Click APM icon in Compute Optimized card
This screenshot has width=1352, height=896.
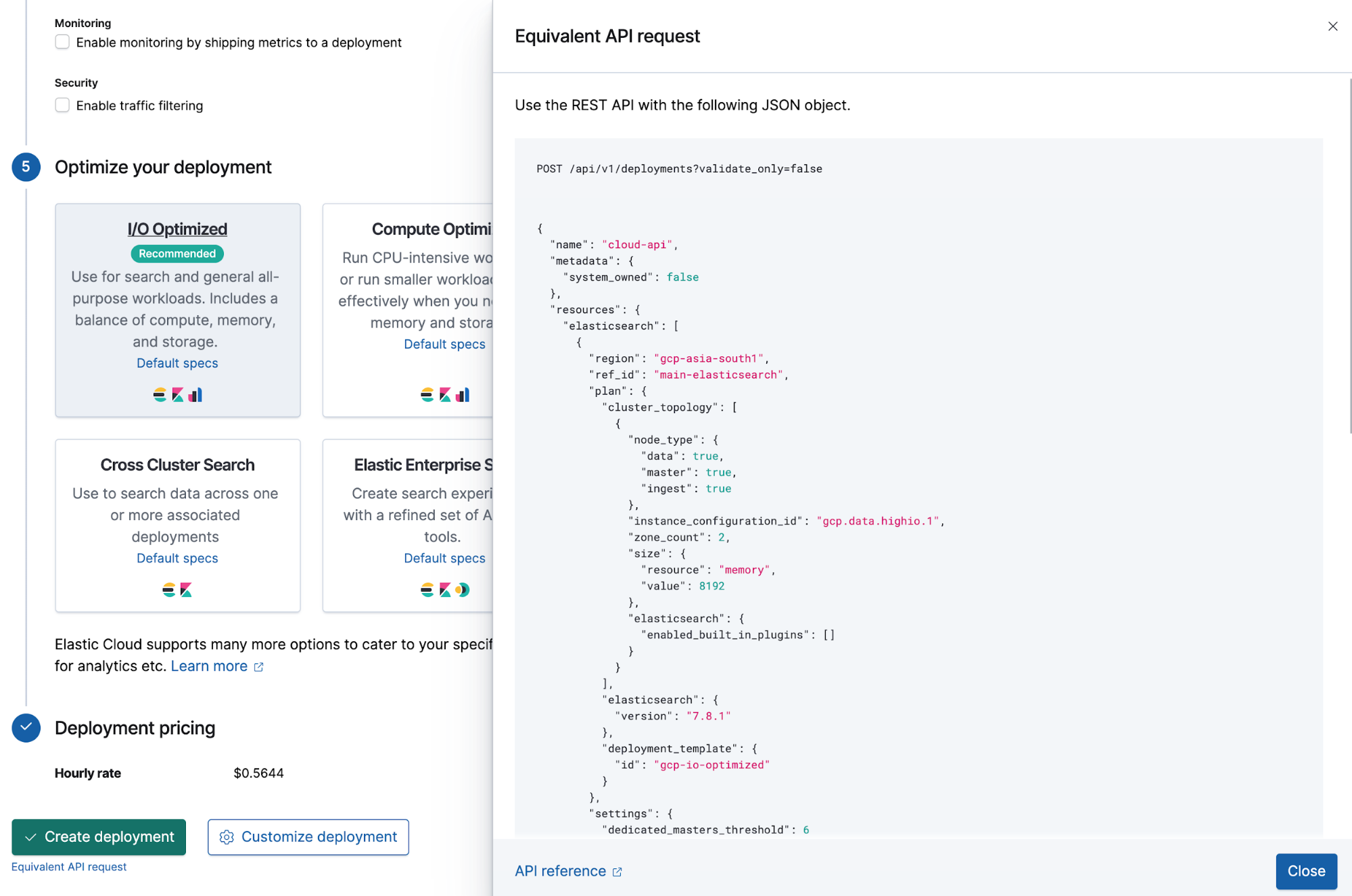click(x=463, y=395)
